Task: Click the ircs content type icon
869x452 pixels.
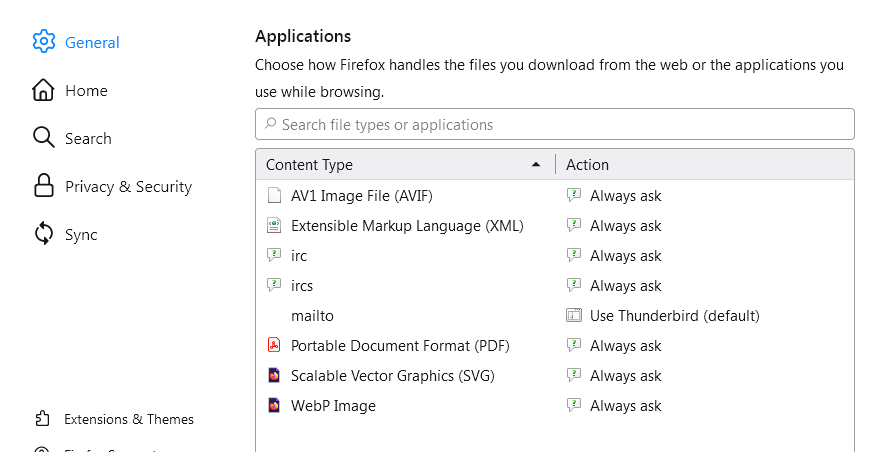Action: pyautogui.click(x=274, y=285)
